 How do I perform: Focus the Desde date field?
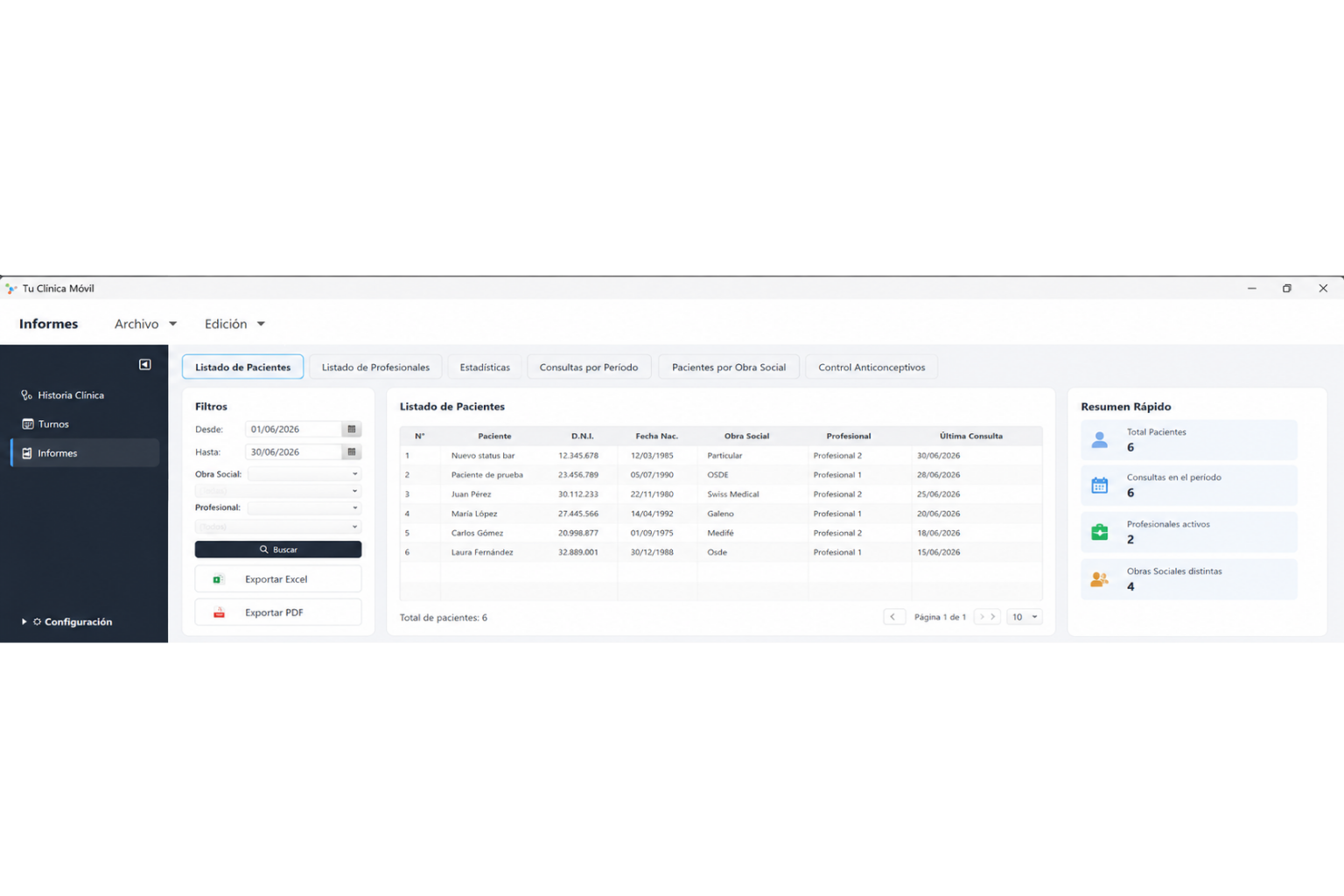[294, 429]
